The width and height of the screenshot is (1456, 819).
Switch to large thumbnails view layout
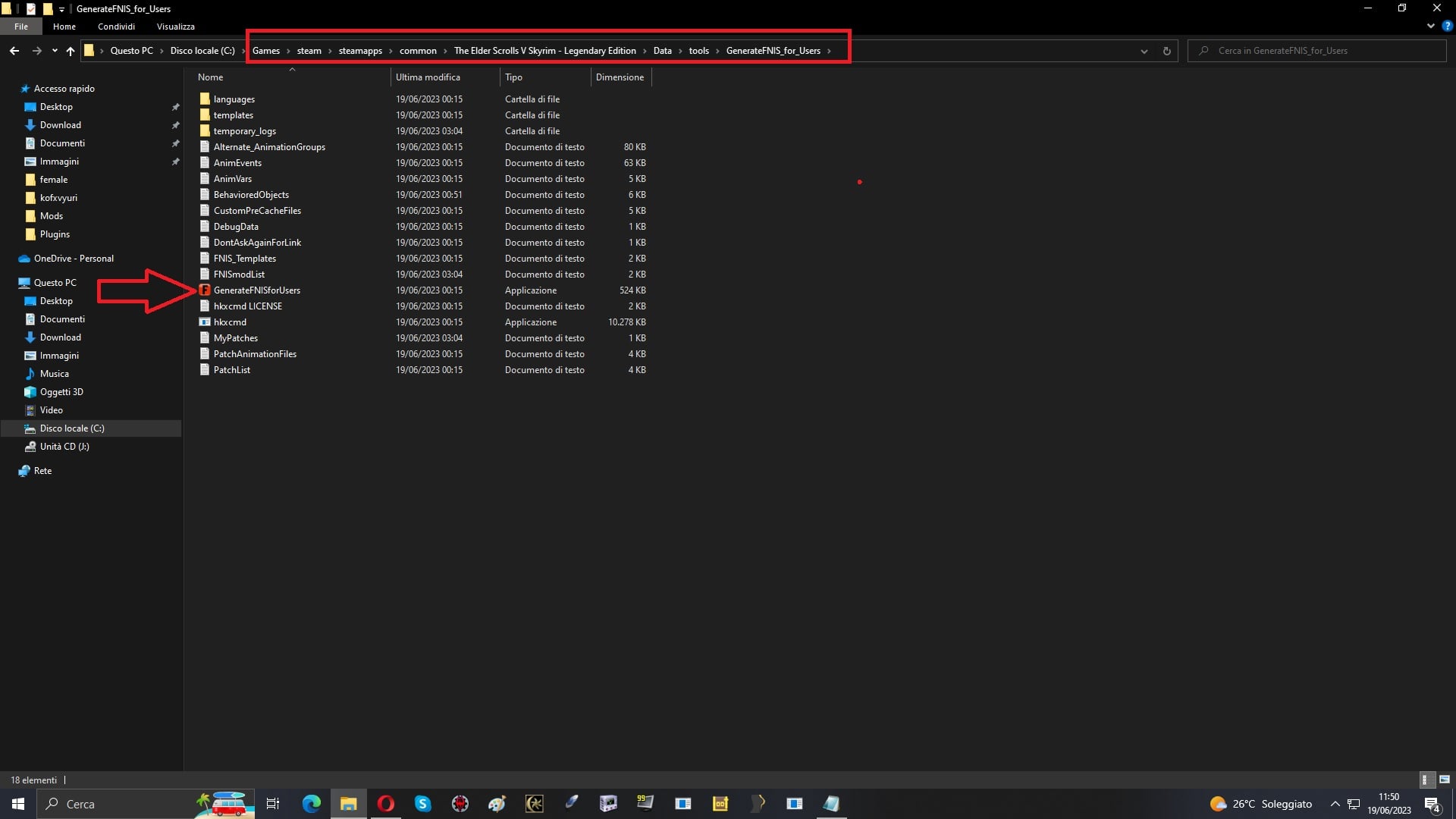coord(1445,780)
